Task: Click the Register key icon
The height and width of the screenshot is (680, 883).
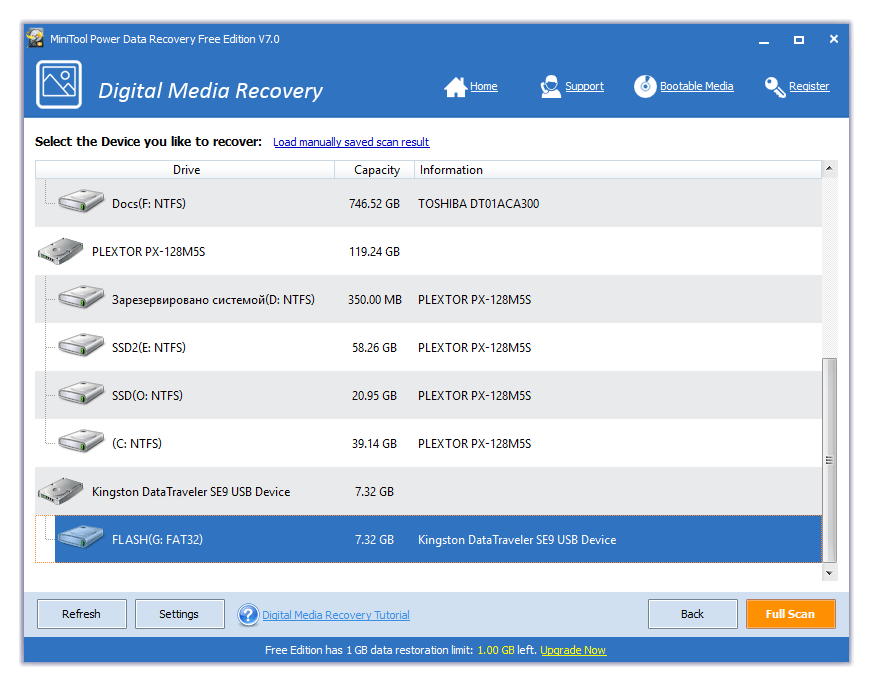Action: click(775, 87)
